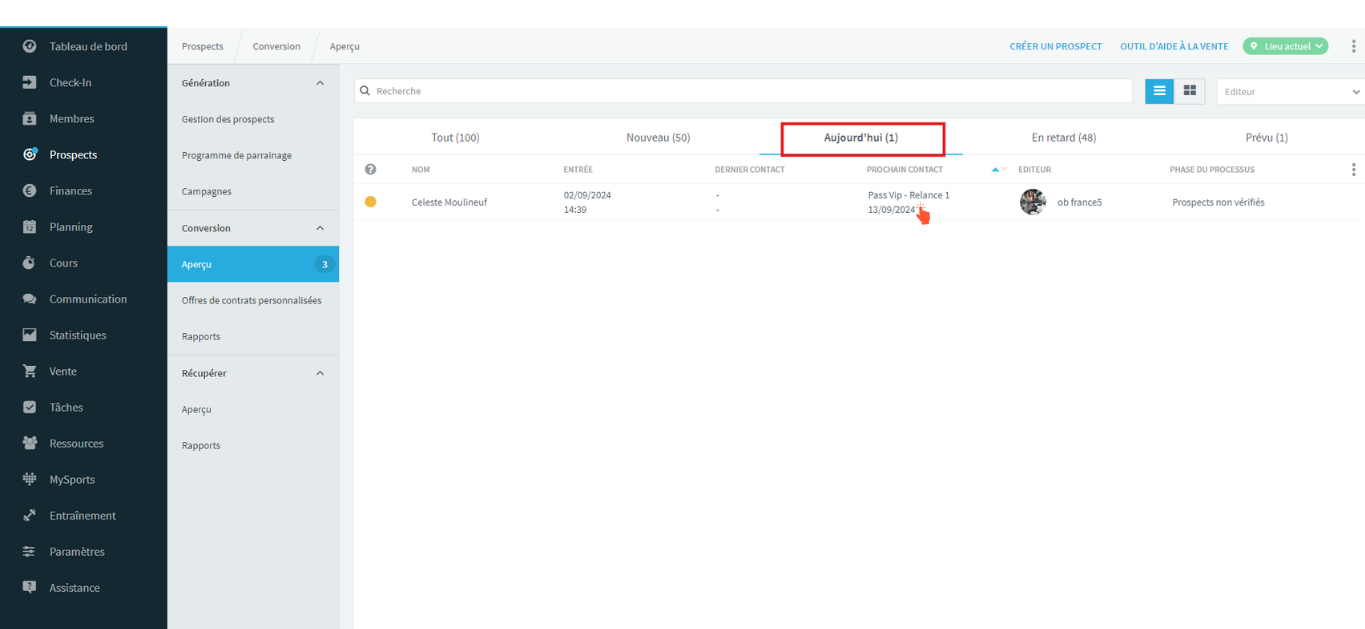Click Aperçu breadcrumb
Image resolution: width=1365 pixels, height=629 pixels.
345,46
